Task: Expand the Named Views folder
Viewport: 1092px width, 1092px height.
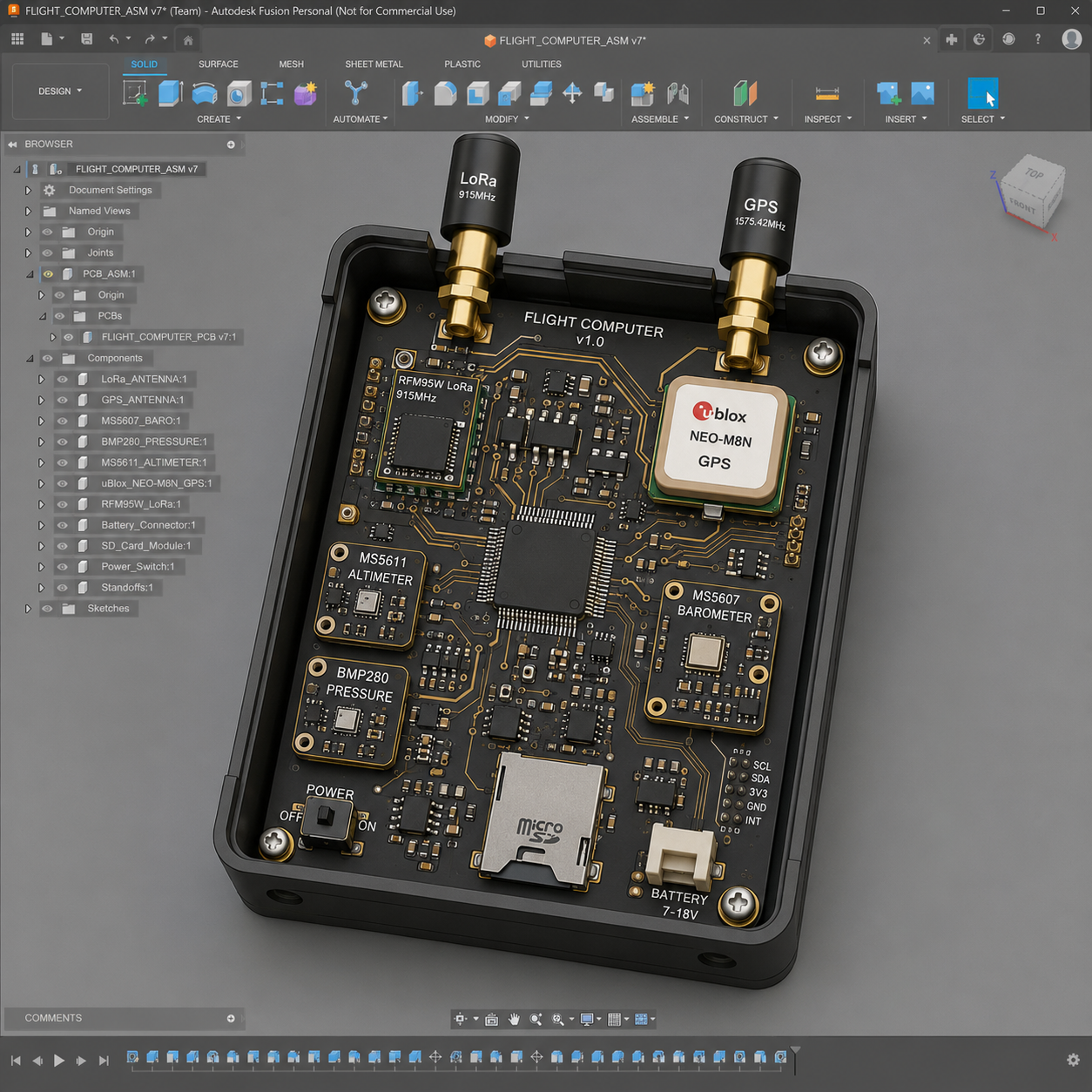Action: pyautogui.click(x=28, y=211)
